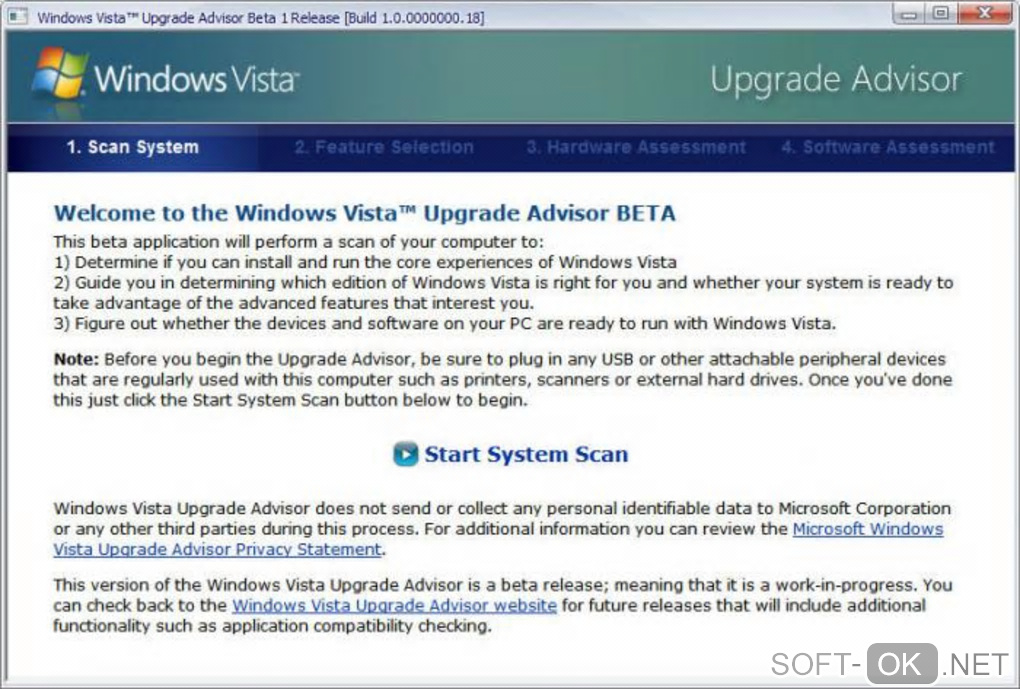The width and height of the screenshot is (1020, 689).
Task: Start System Scan via the text link
Action: (526, 454)
